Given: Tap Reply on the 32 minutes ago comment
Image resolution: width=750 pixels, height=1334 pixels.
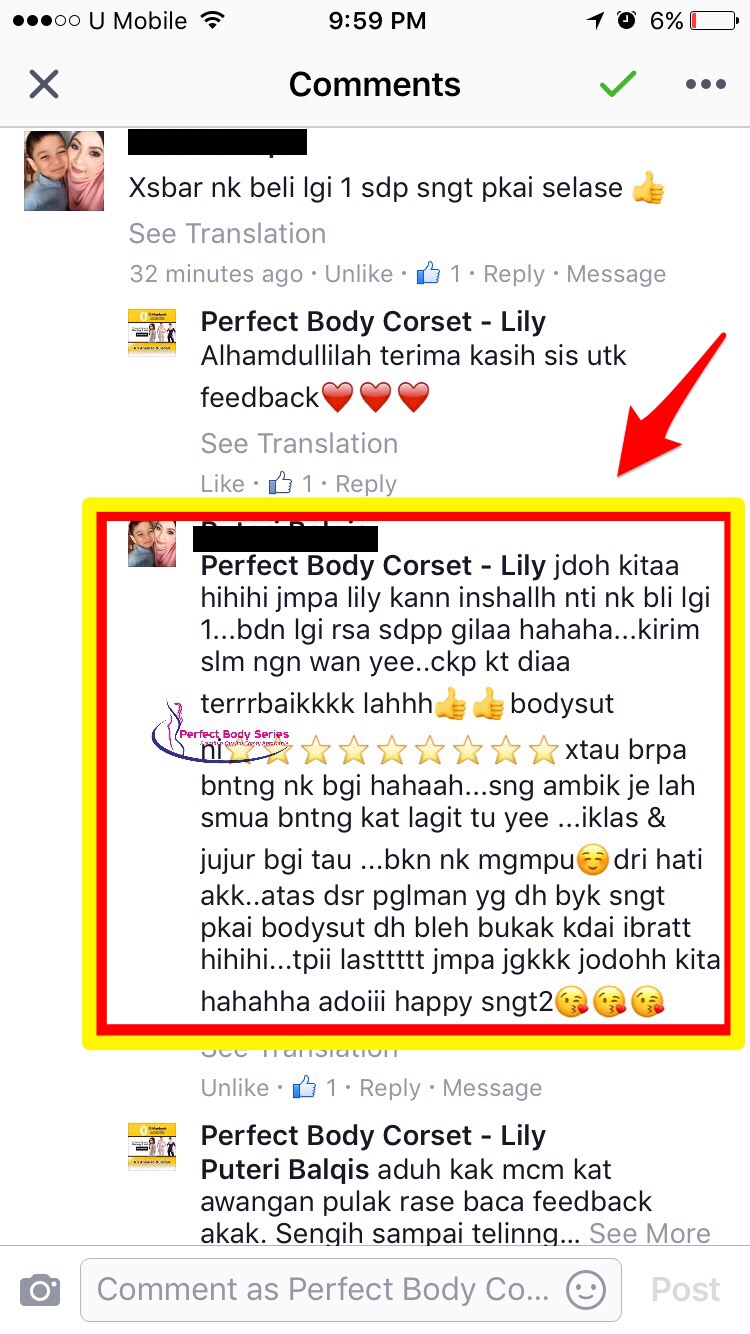Looking at the screenshot, I should click(514, 274).
